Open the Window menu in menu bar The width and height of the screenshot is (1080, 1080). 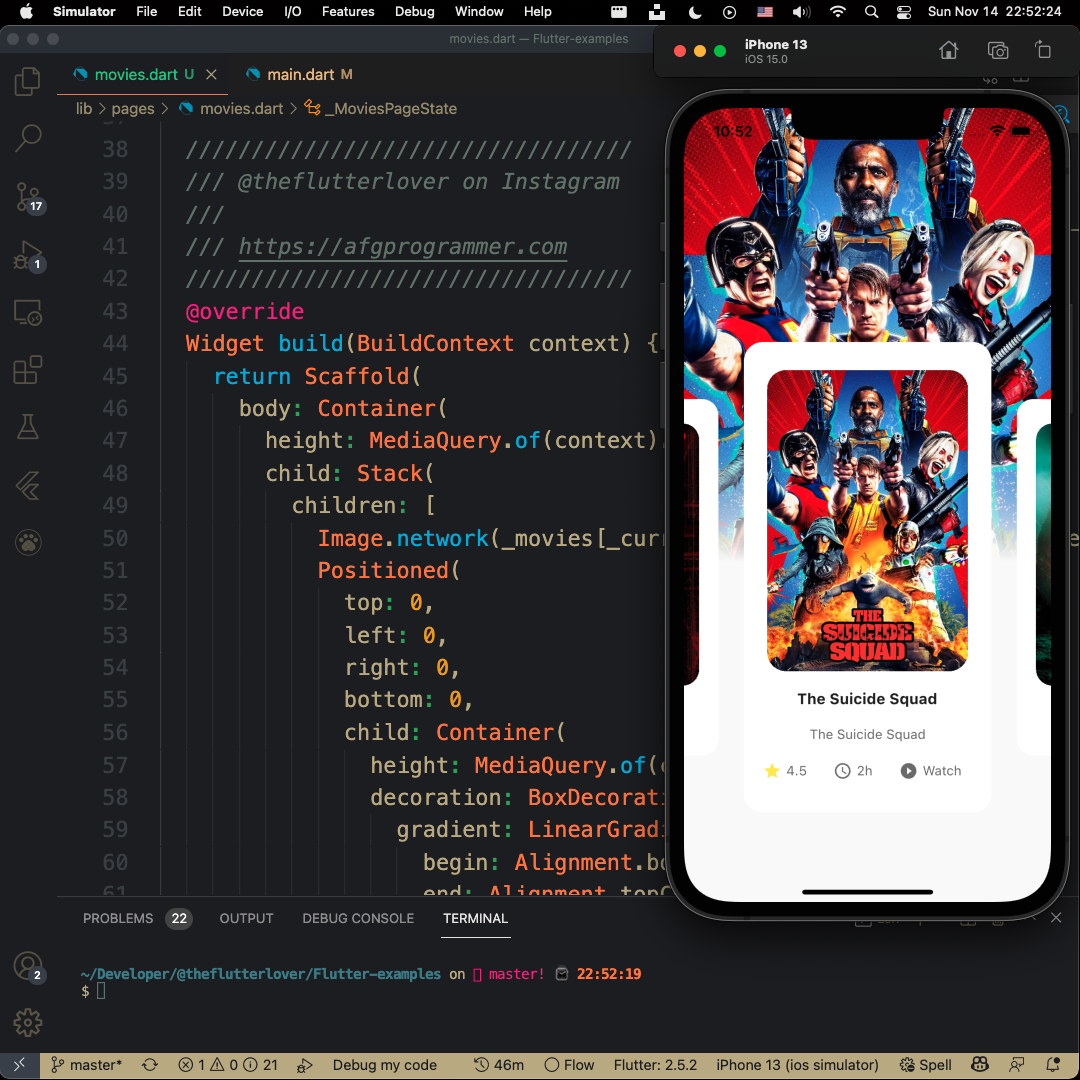pos(479,12)
